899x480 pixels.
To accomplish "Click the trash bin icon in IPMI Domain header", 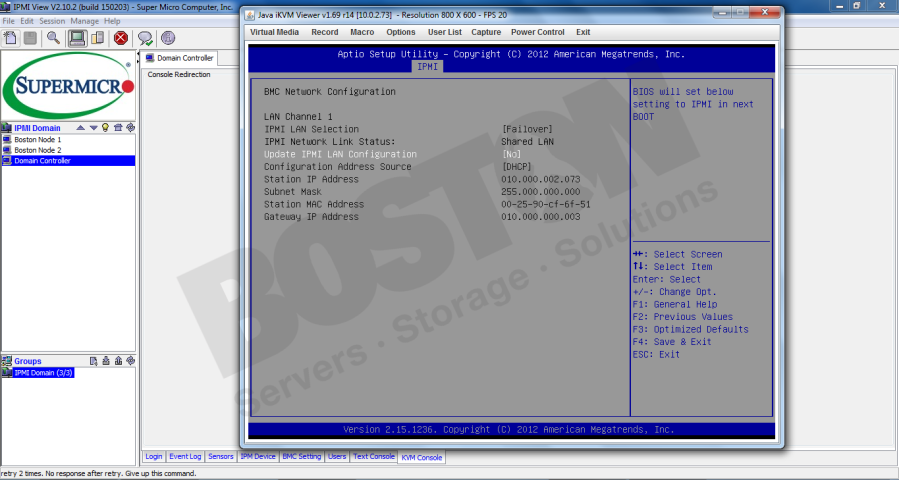I will pos(118,128).
